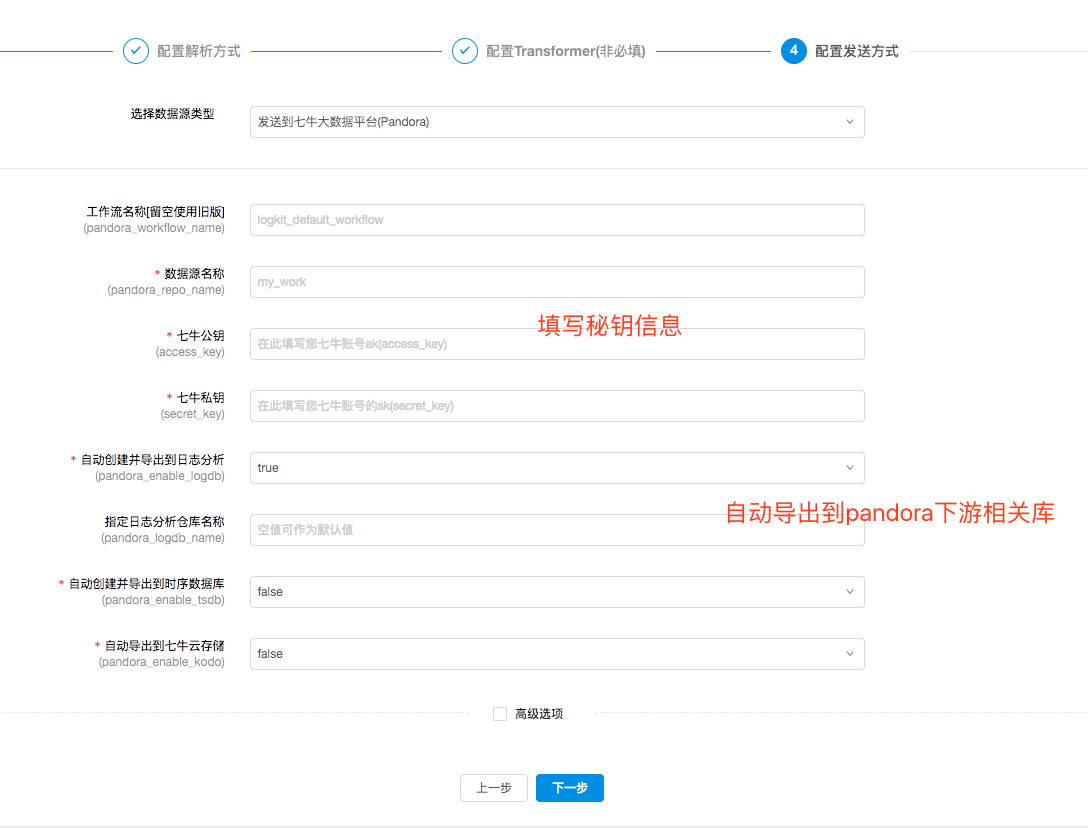The height and width of the screenshot is (828, 1088).
Task: Open the 选择数据源类型 dropdown
Action: pos(557,121)
